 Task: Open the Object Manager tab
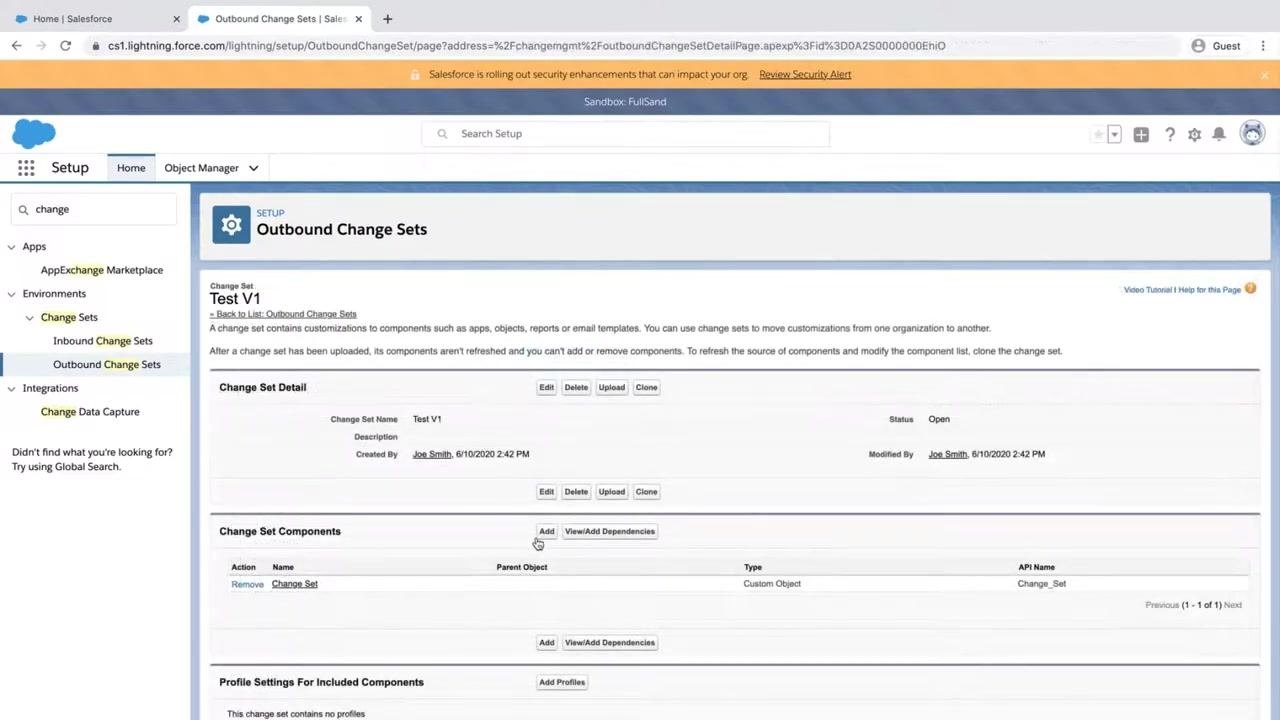[x=201, y=168]
